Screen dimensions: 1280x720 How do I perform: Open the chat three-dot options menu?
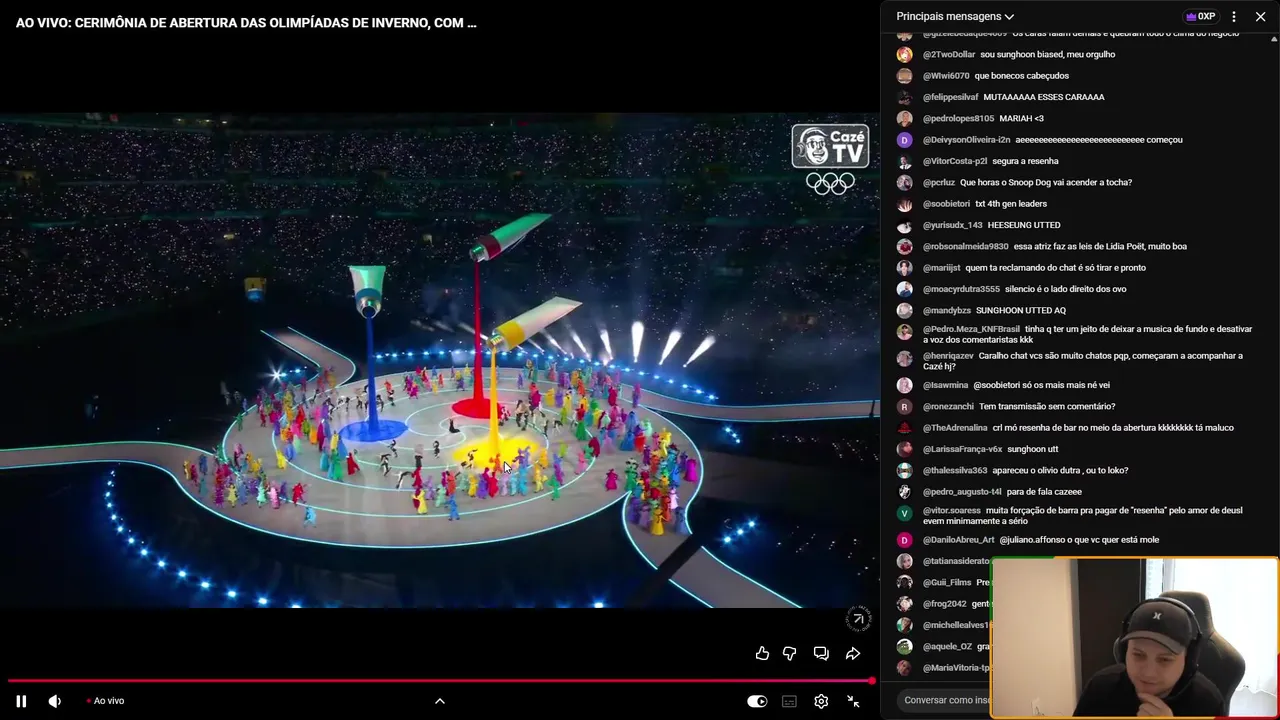point(1234,16)
